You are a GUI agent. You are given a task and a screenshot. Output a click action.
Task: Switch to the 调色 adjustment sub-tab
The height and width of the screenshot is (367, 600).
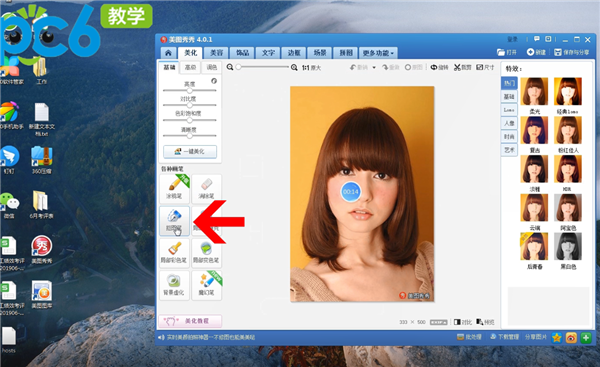pos(212,67)
